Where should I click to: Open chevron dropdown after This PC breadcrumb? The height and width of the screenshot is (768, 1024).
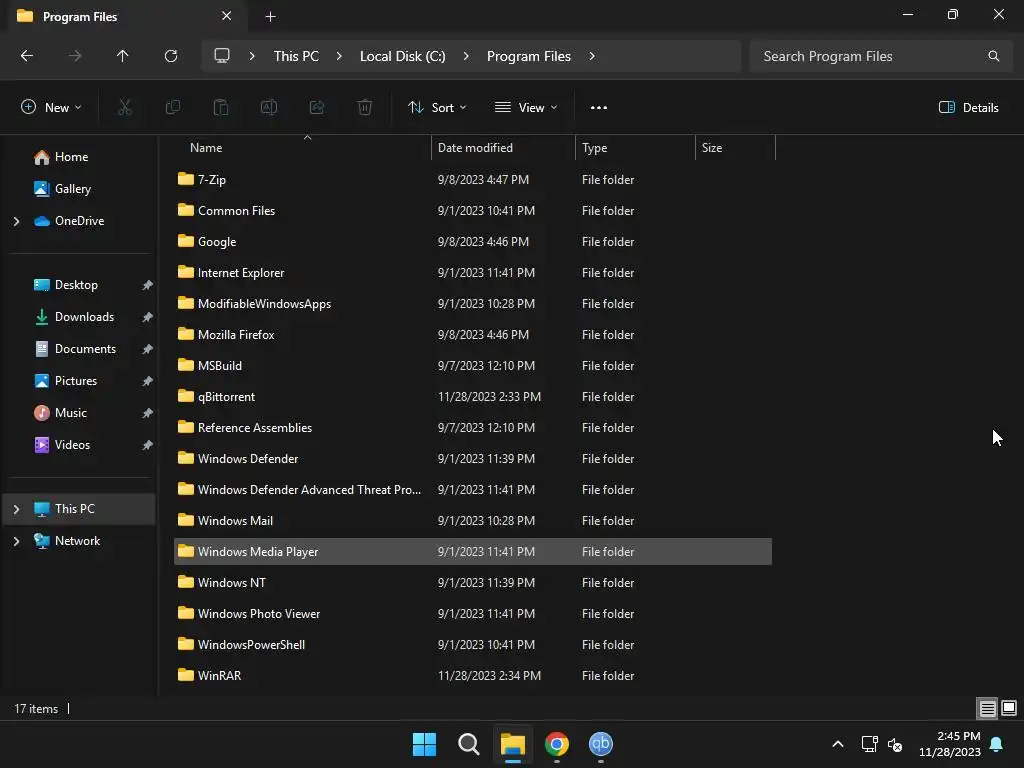339,56
